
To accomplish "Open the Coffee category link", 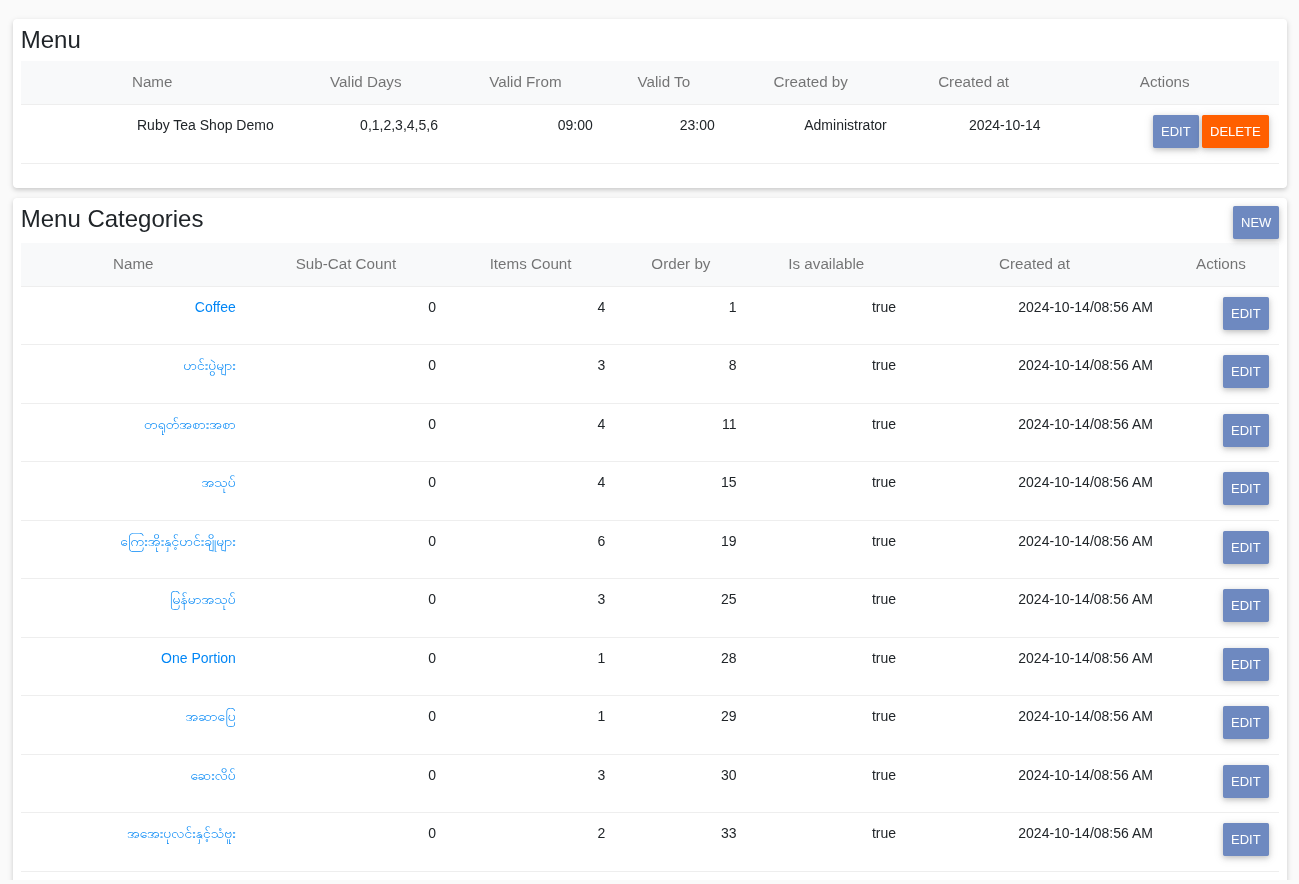I will (215, 307).
